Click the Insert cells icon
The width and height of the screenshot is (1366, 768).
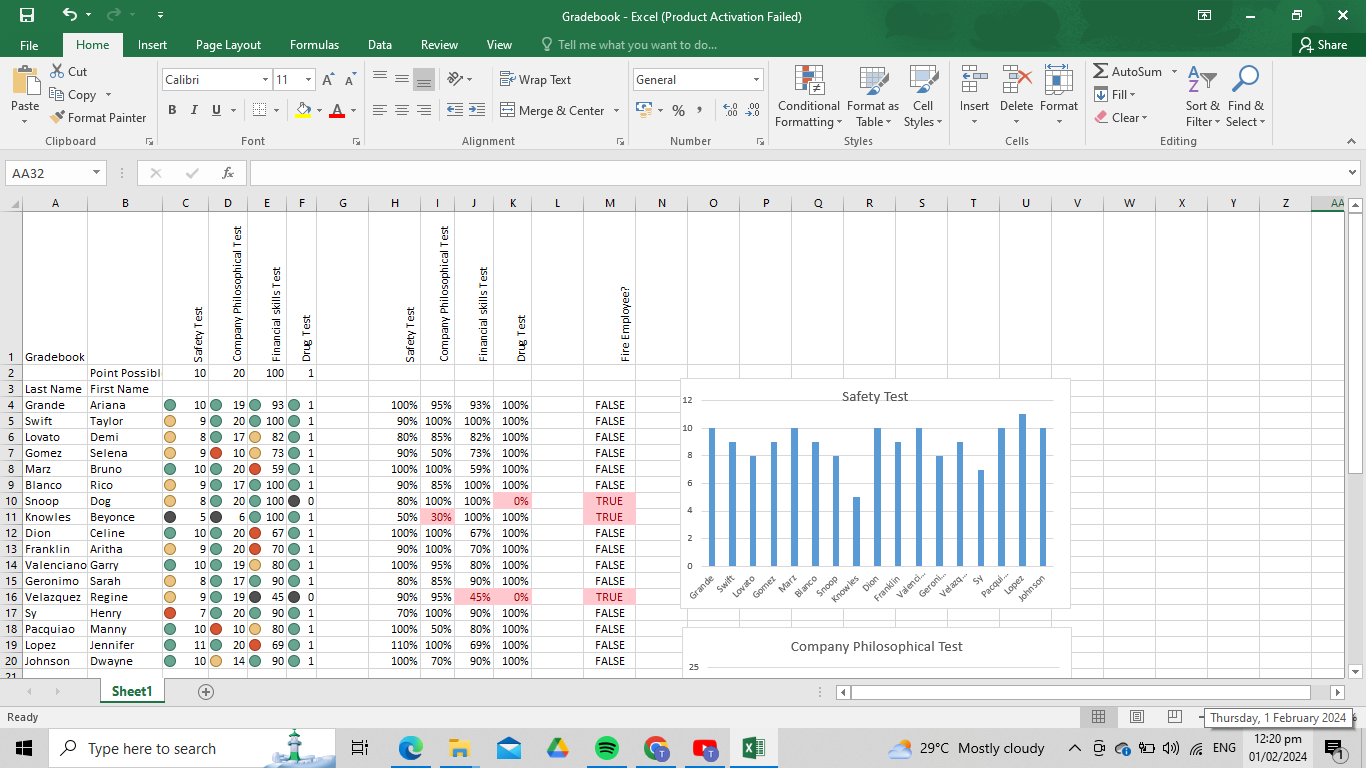pos(974,80)
